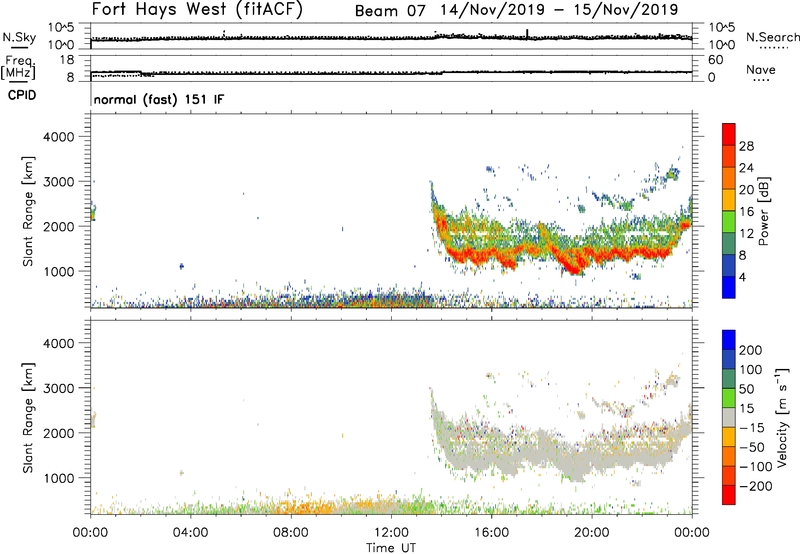The height and width of the screenshot is (554, 800).
Task: Select the '-100' tick on the Velocity scale
Action: tap(756, 467)
